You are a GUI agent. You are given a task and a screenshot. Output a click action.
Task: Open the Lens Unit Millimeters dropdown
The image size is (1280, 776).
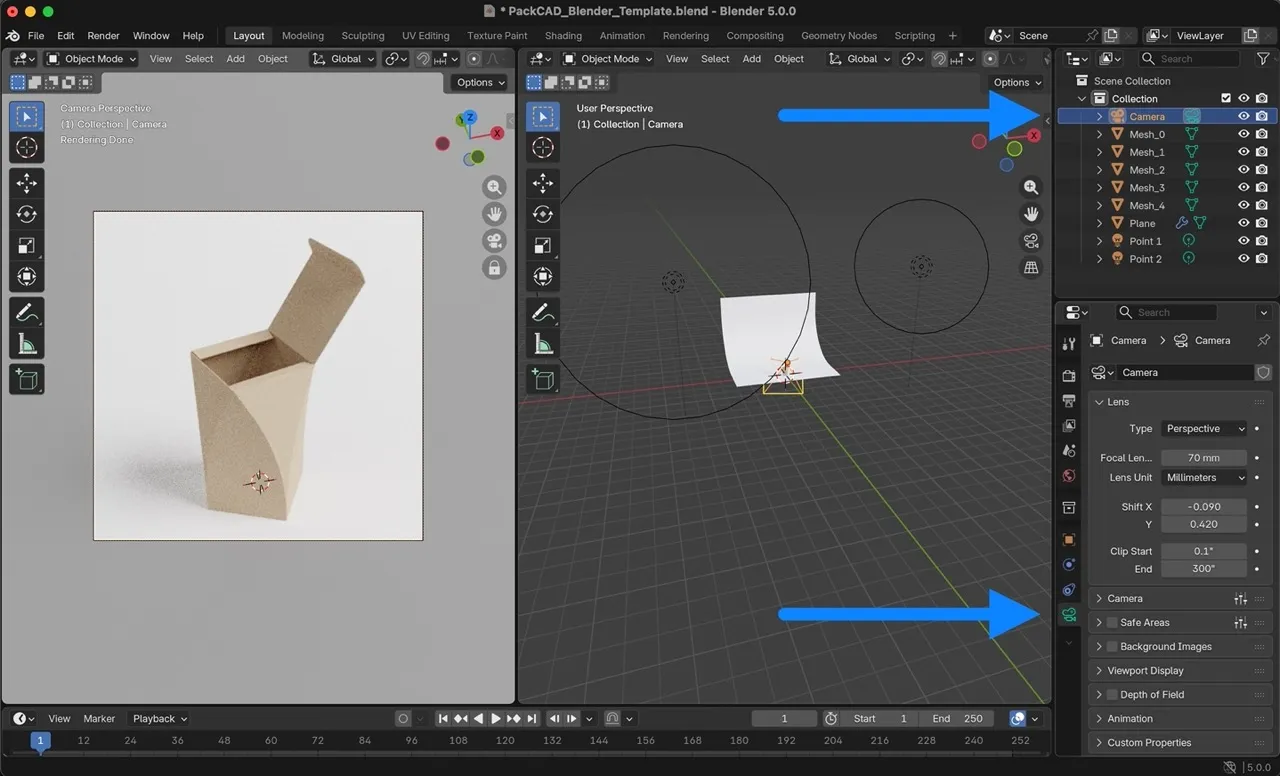click(x=1204, y=478)
